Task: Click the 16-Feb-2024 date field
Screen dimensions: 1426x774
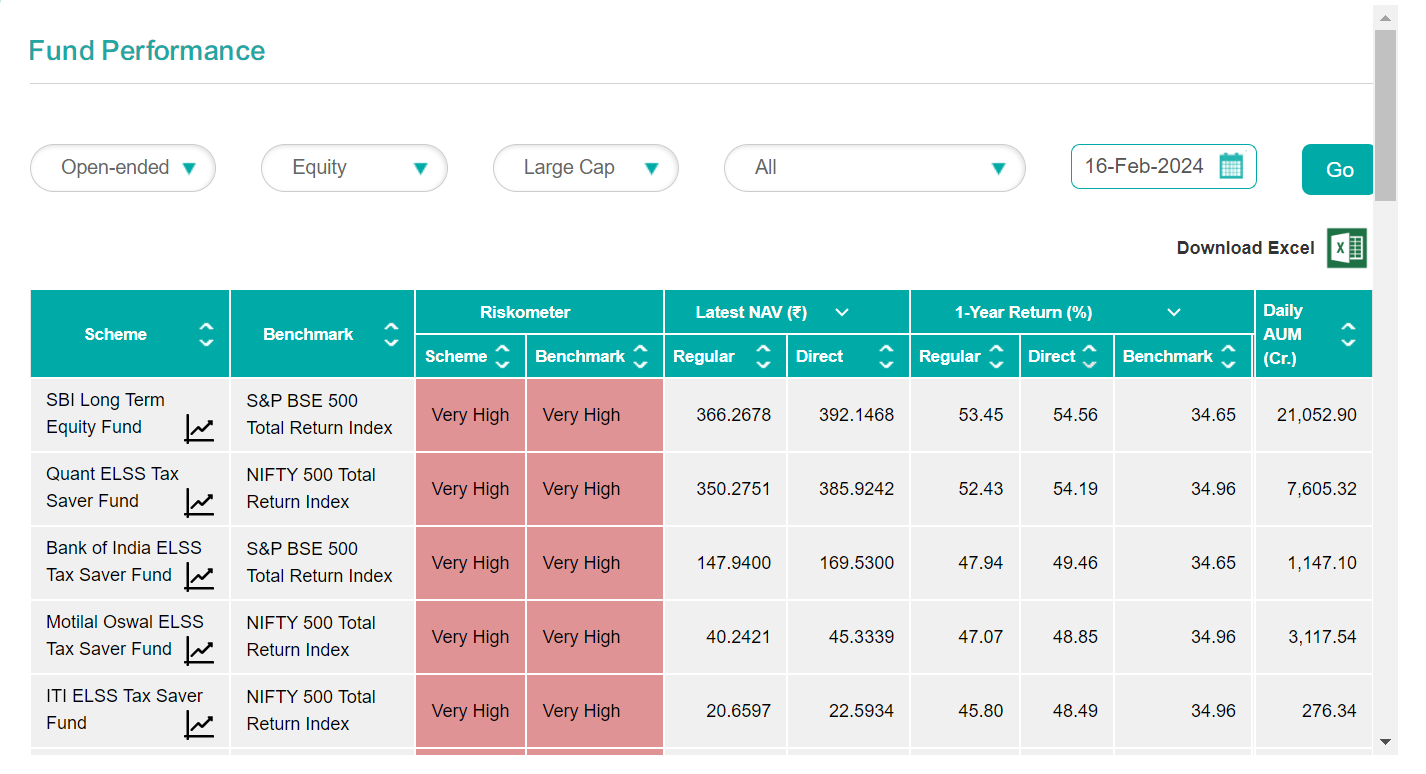Action: pos(1164,167)
